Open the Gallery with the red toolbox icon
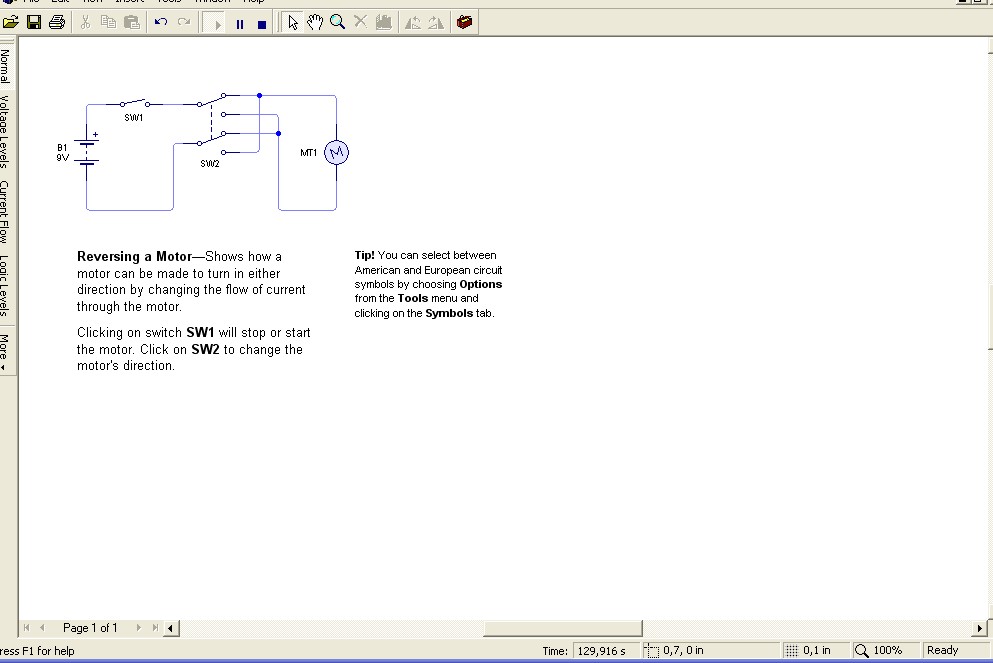Viewport: 993px width, 663px height. [465, 23]
